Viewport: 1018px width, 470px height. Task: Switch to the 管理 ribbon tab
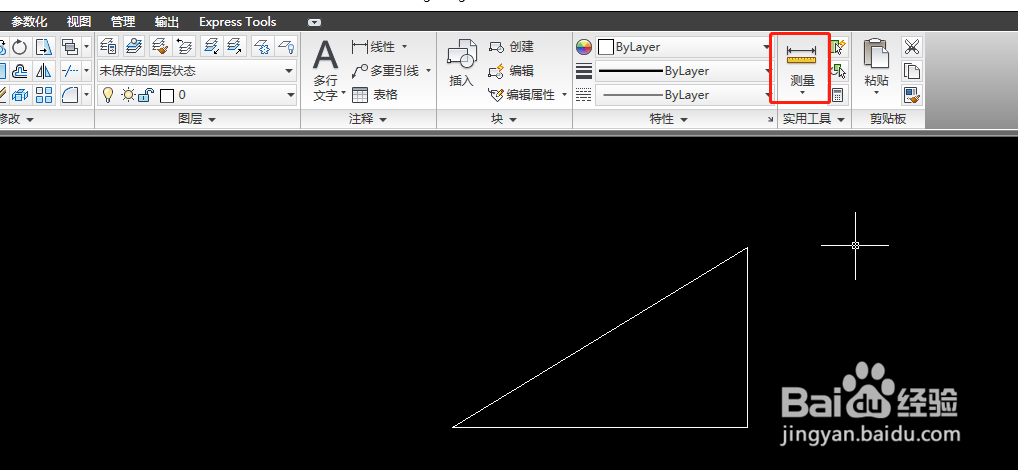pos(123,21)
